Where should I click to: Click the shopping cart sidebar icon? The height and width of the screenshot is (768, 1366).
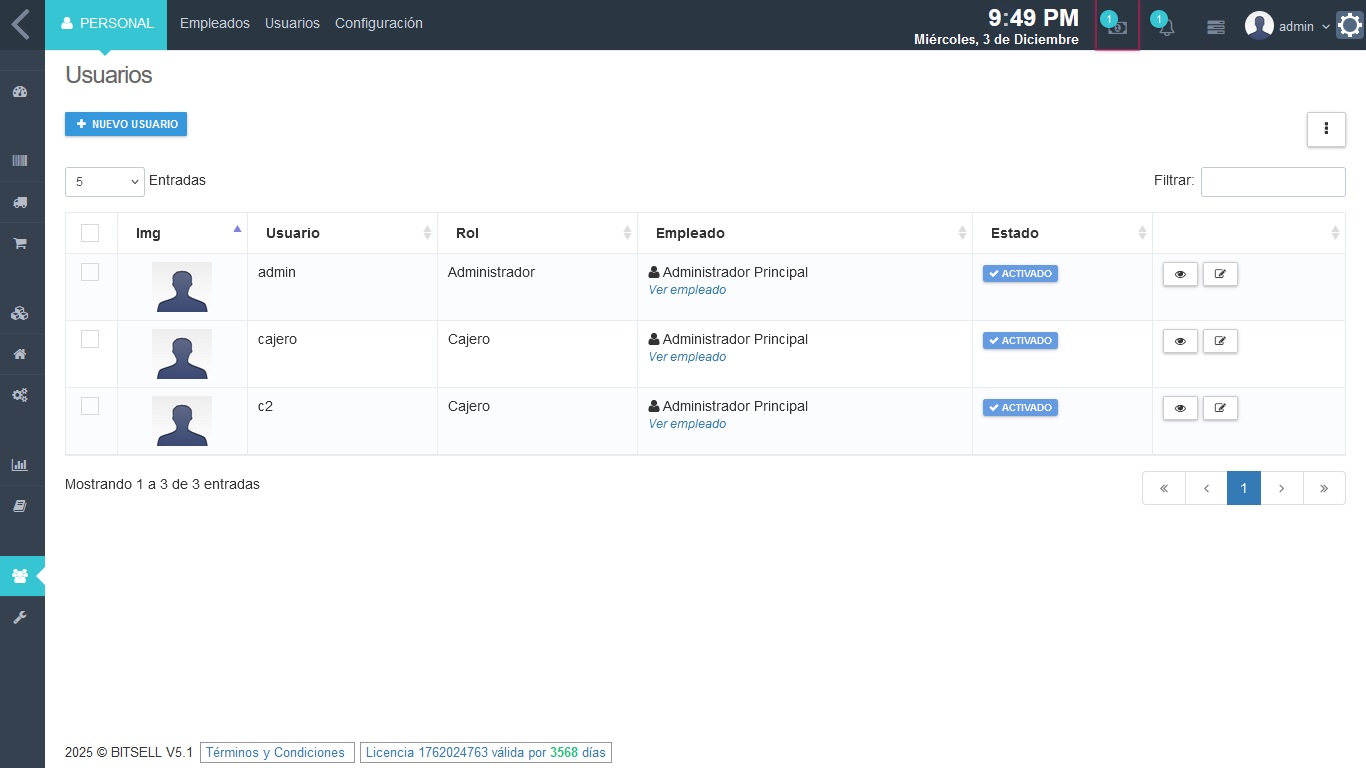point(19,243)
